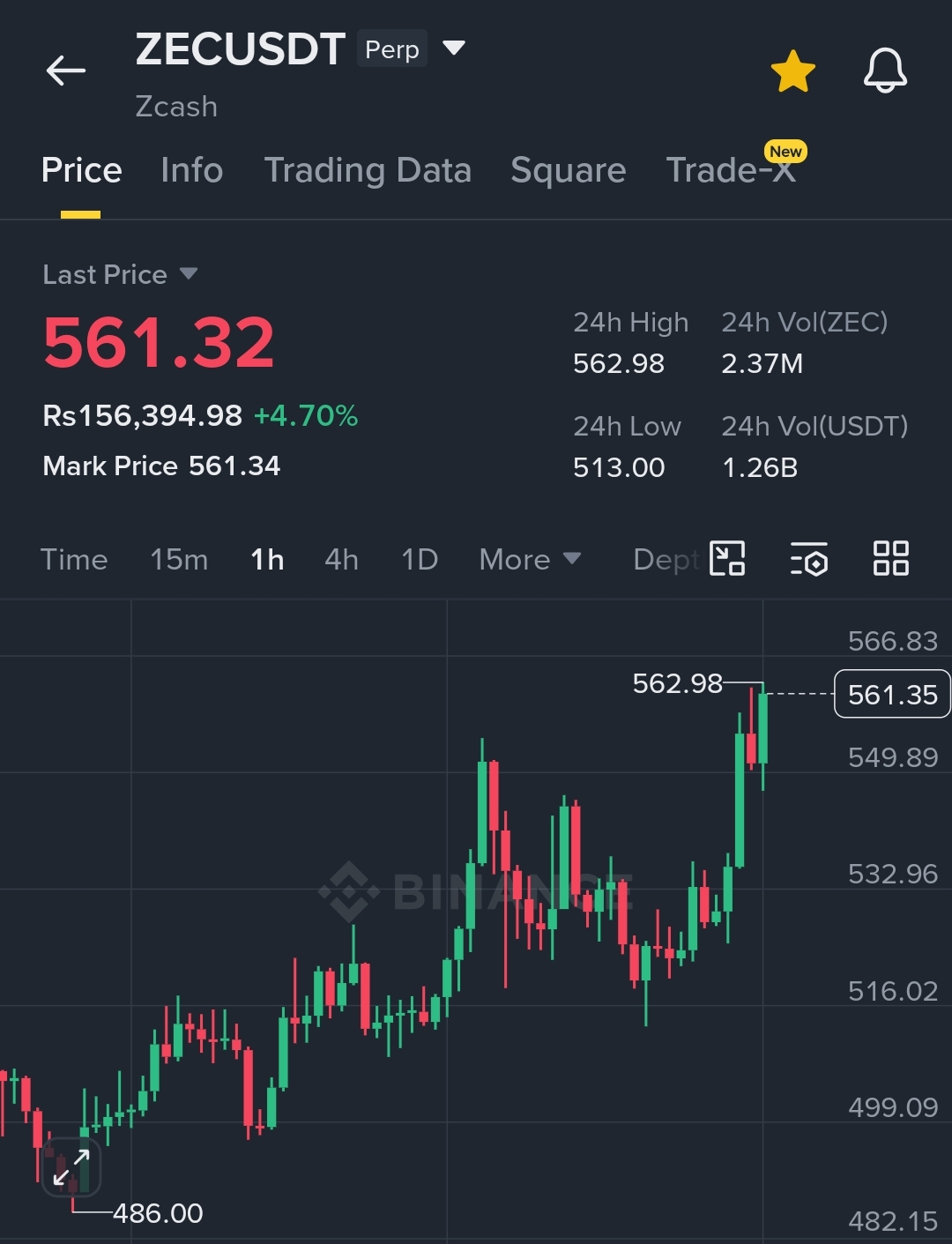Open the Square tab
Image resolution: width=952 pixels, height=1244 pixels.
[569, 170]
